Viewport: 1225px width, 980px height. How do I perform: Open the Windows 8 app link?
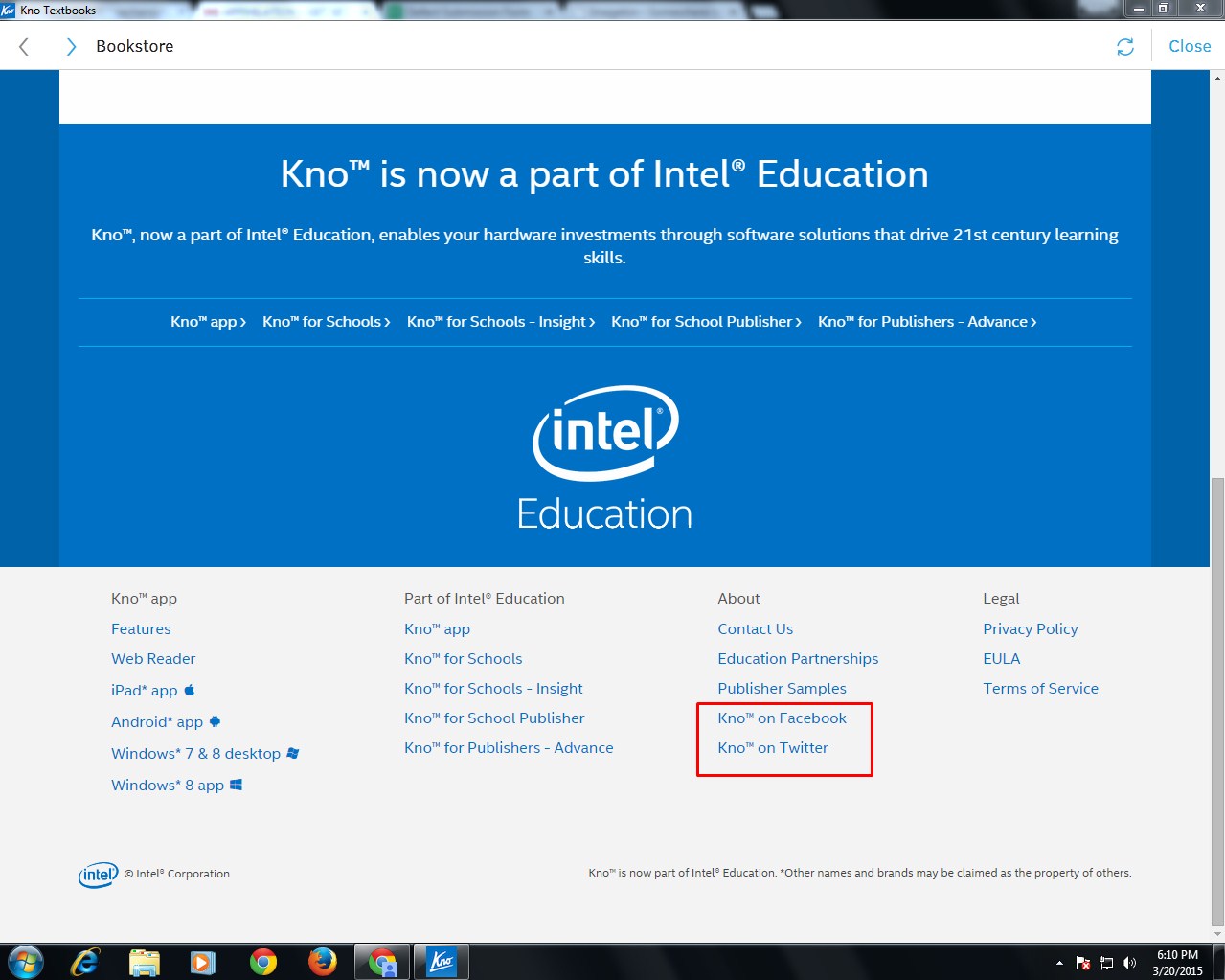click(168, 786)
